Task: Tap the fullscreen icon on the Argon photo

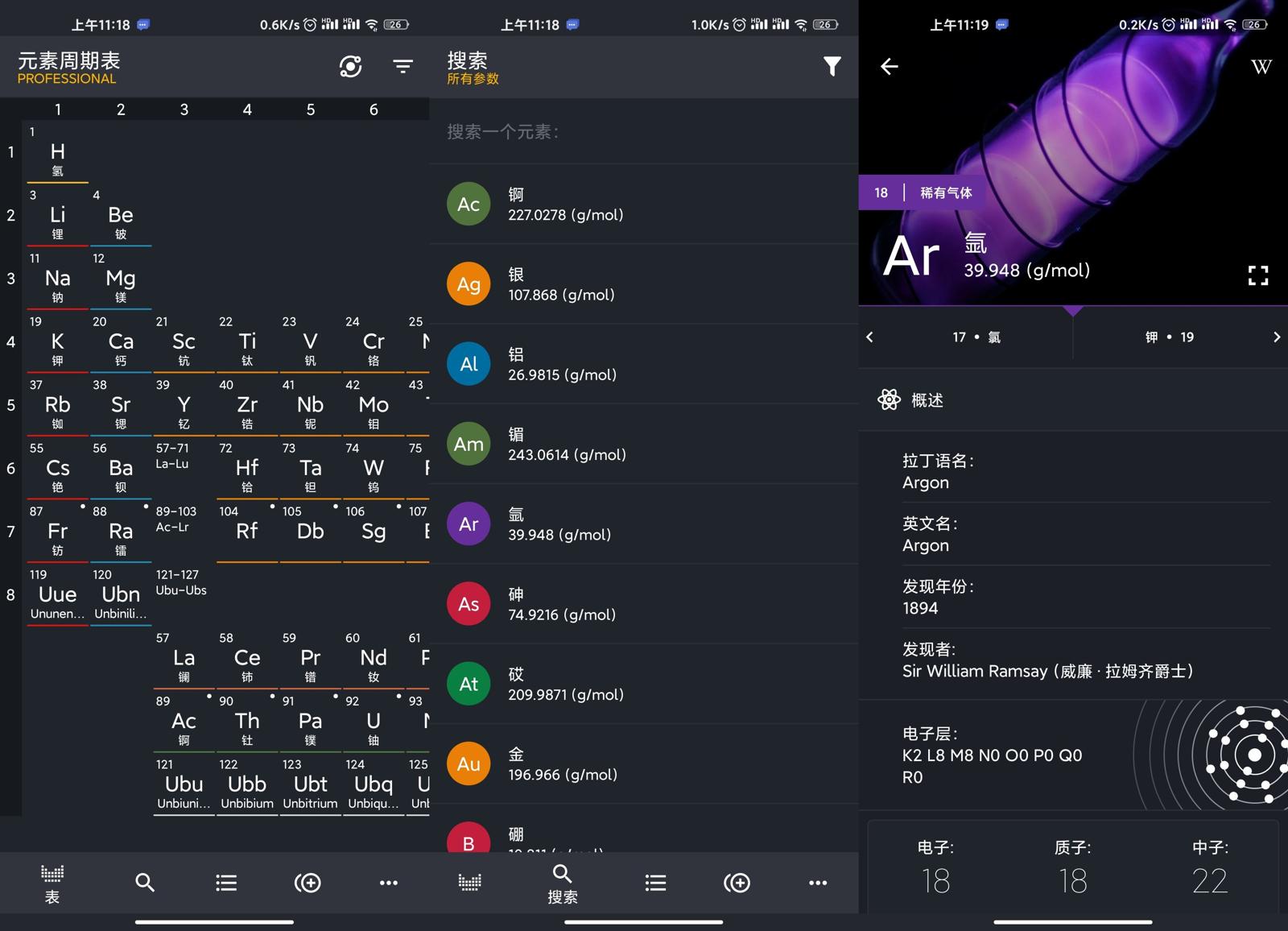Action: click(x=1257, y=275)
